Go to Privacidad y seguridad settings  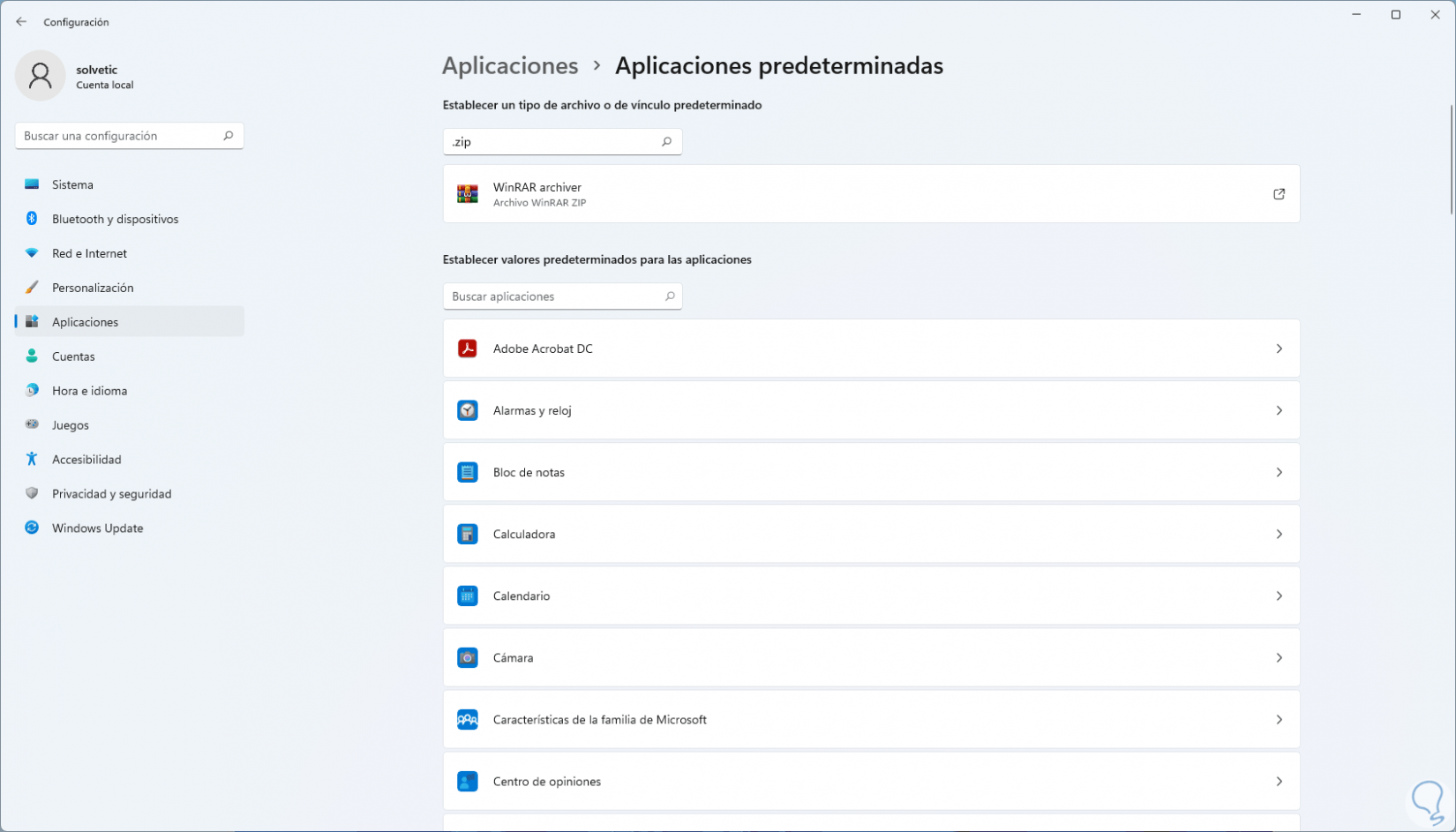click(x=111, y=494)
